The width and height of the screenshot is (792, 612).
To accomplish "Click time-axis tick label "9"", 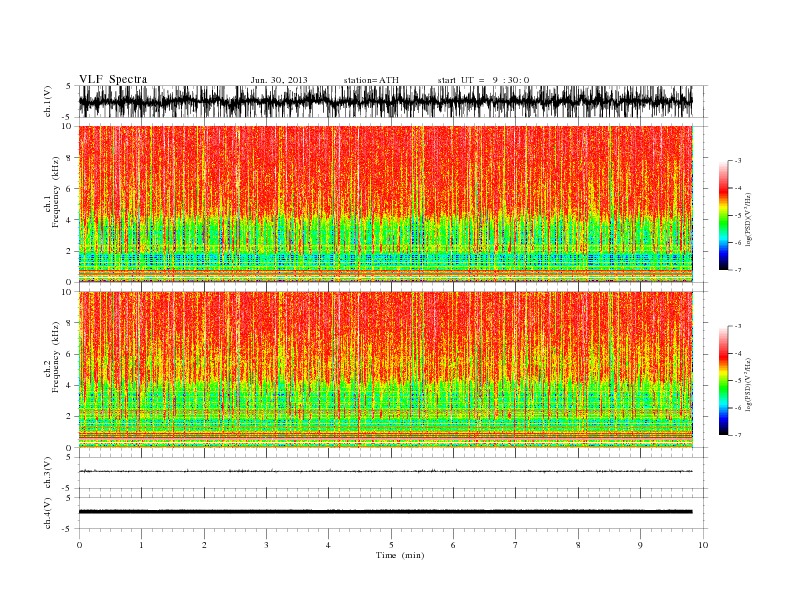I will tap(640, 545).
